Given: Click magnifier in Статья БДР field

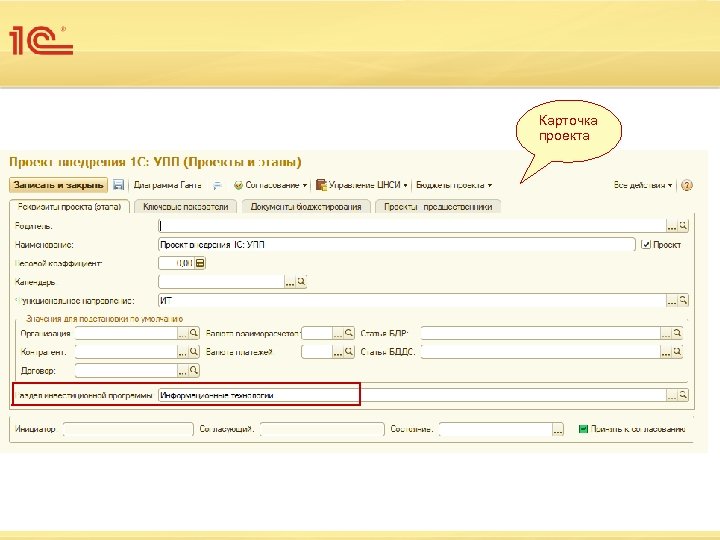Looking at the screenshot, I should point(677,333).
